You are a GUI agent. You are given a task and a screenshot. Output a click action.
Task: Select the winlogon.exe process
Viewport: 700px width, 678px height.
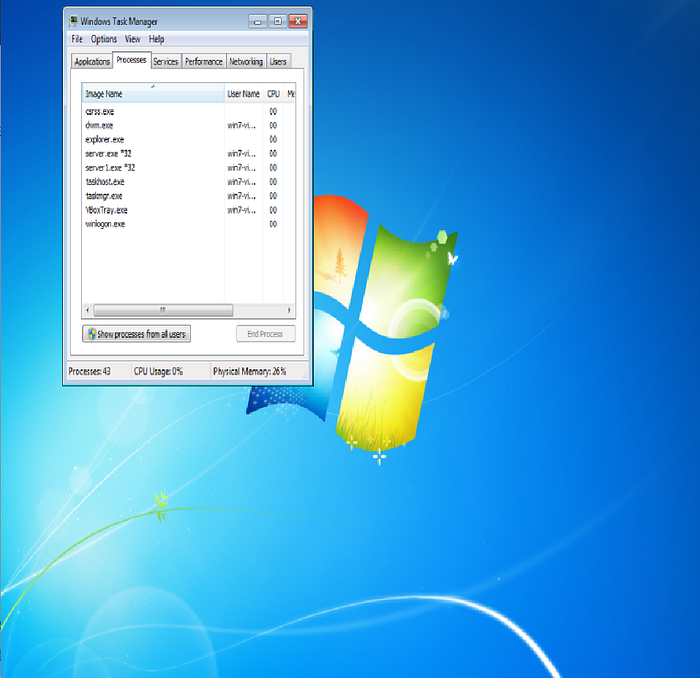click(188, 224)
